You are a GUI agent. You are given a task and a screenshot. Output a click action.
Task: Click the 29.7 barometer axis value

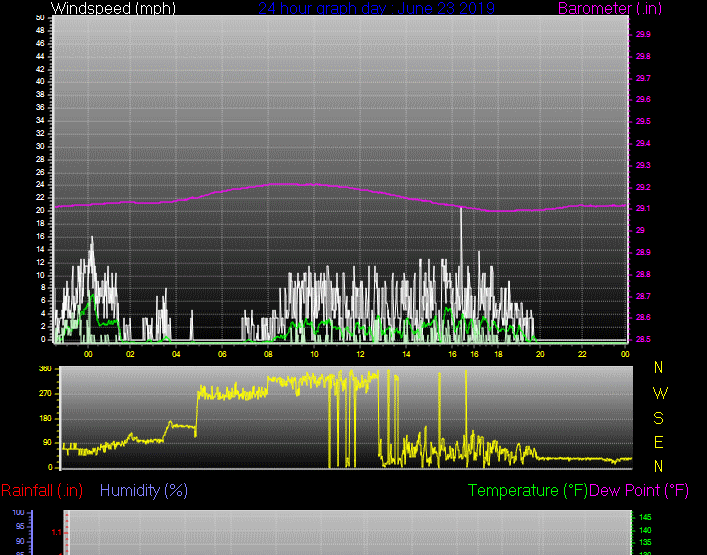pos(643,78)
